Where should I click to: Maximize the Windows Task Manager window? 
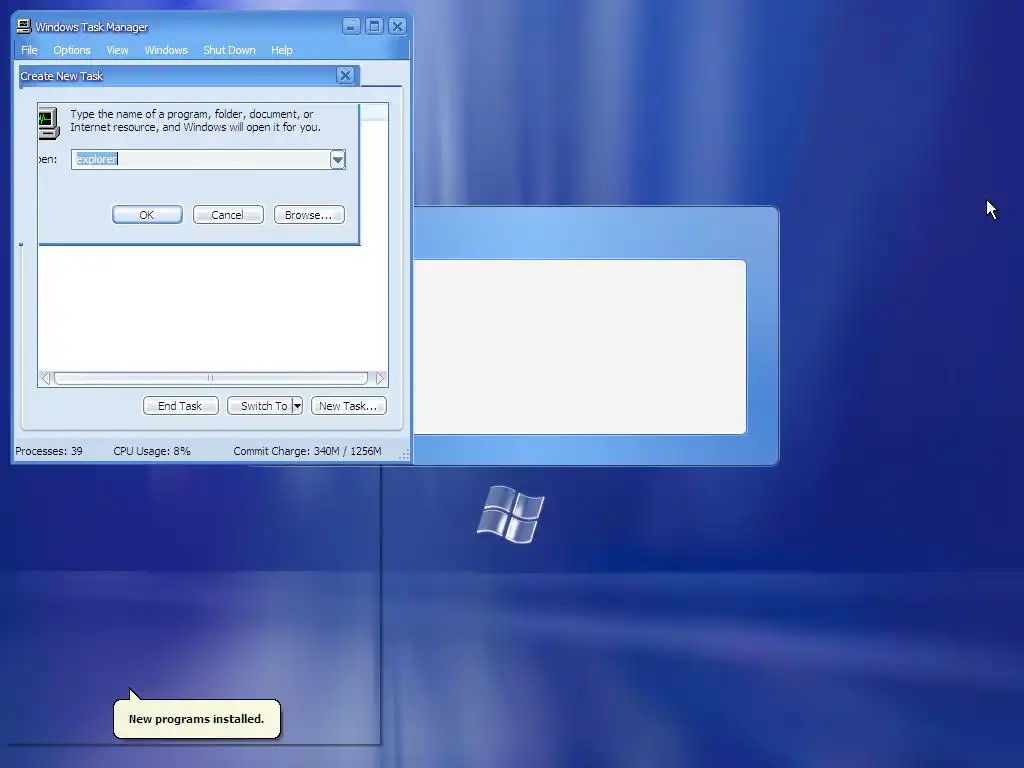click(374, 26)
